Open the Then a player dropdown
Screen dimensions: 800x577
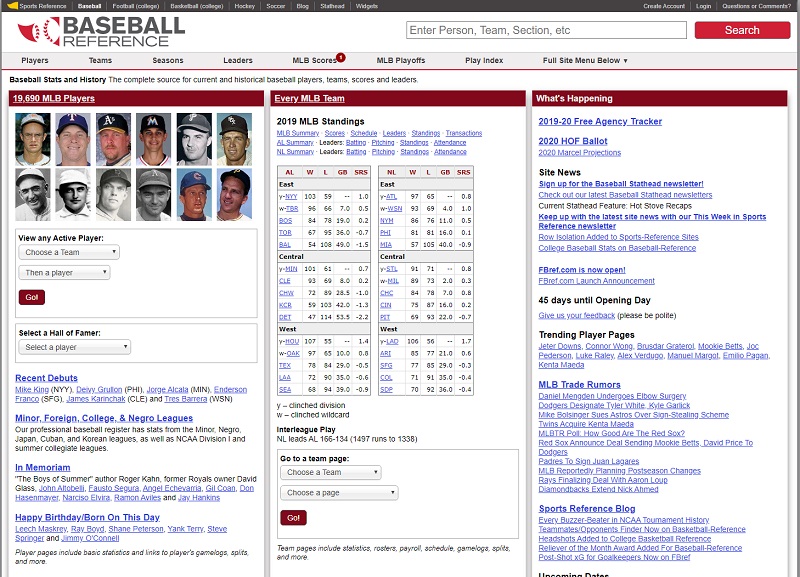[x=64, y=272]
